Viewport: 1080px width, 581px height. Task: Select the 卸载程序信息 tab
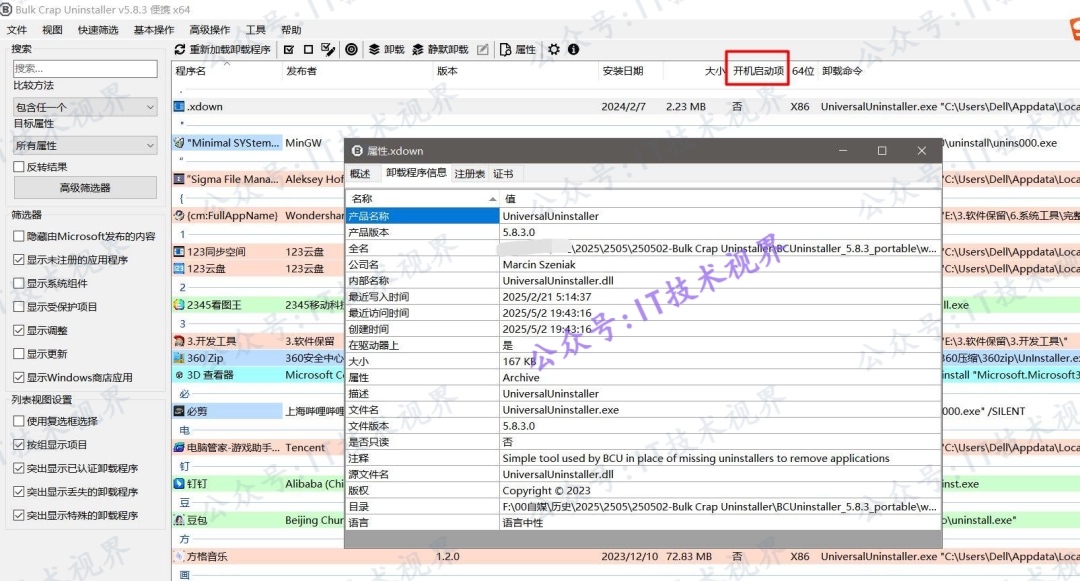click(x=416, y=173)
